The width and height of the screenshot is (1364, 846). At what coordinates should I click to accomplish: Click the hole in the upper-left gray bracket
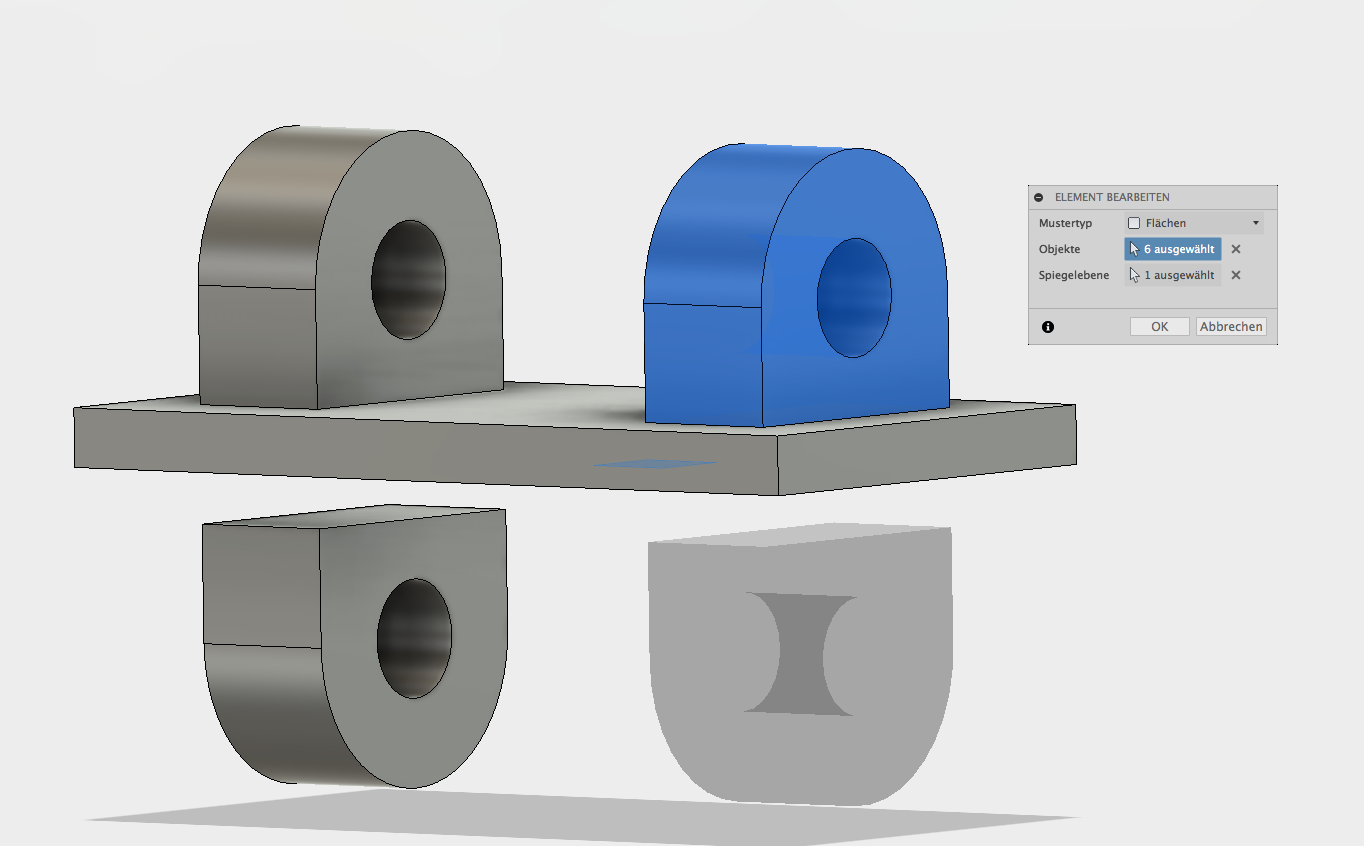coord(408,280)
